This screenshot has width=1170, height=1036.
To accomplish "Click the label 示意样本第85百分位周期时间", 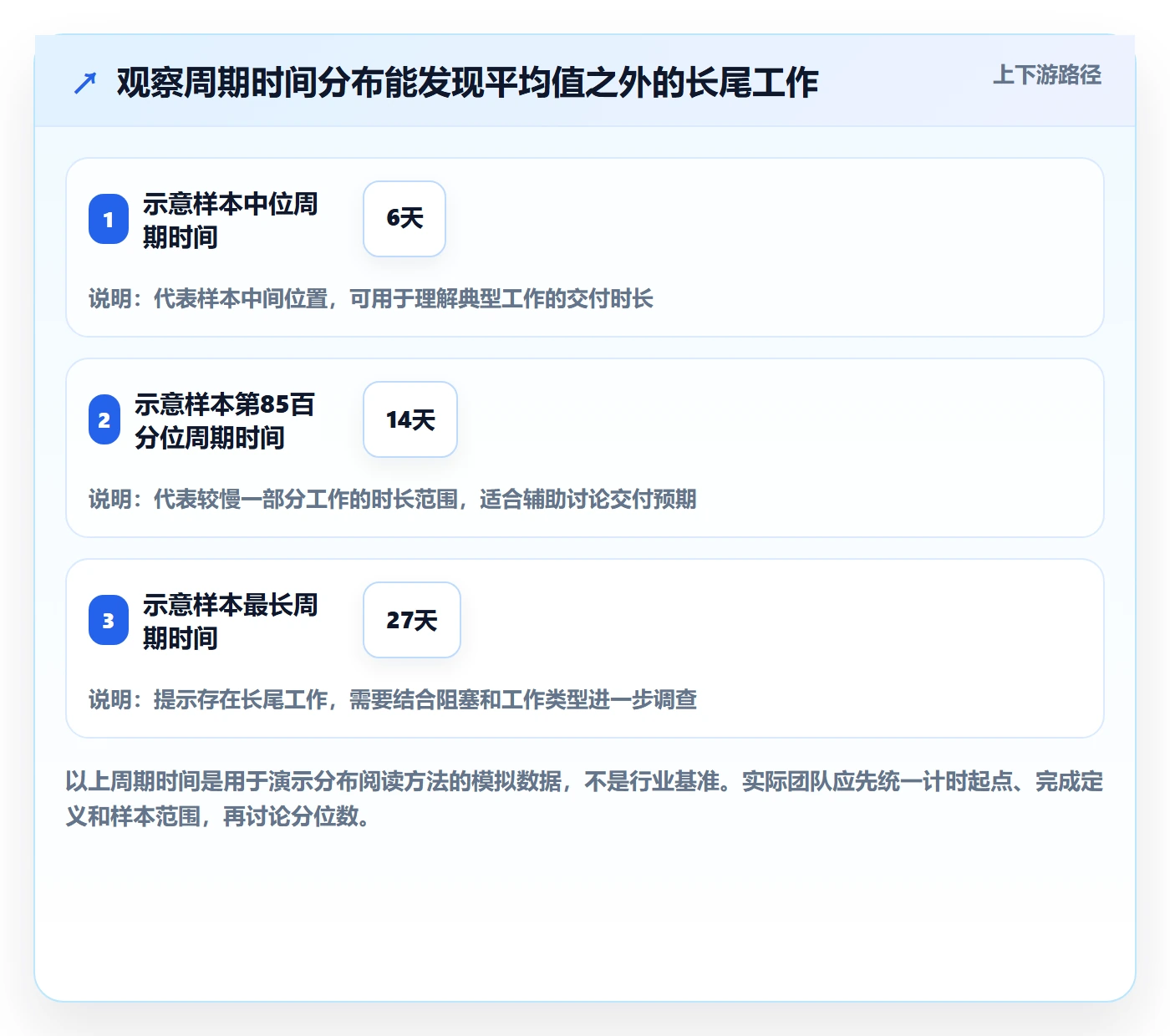I will click(x=225, y=420).
